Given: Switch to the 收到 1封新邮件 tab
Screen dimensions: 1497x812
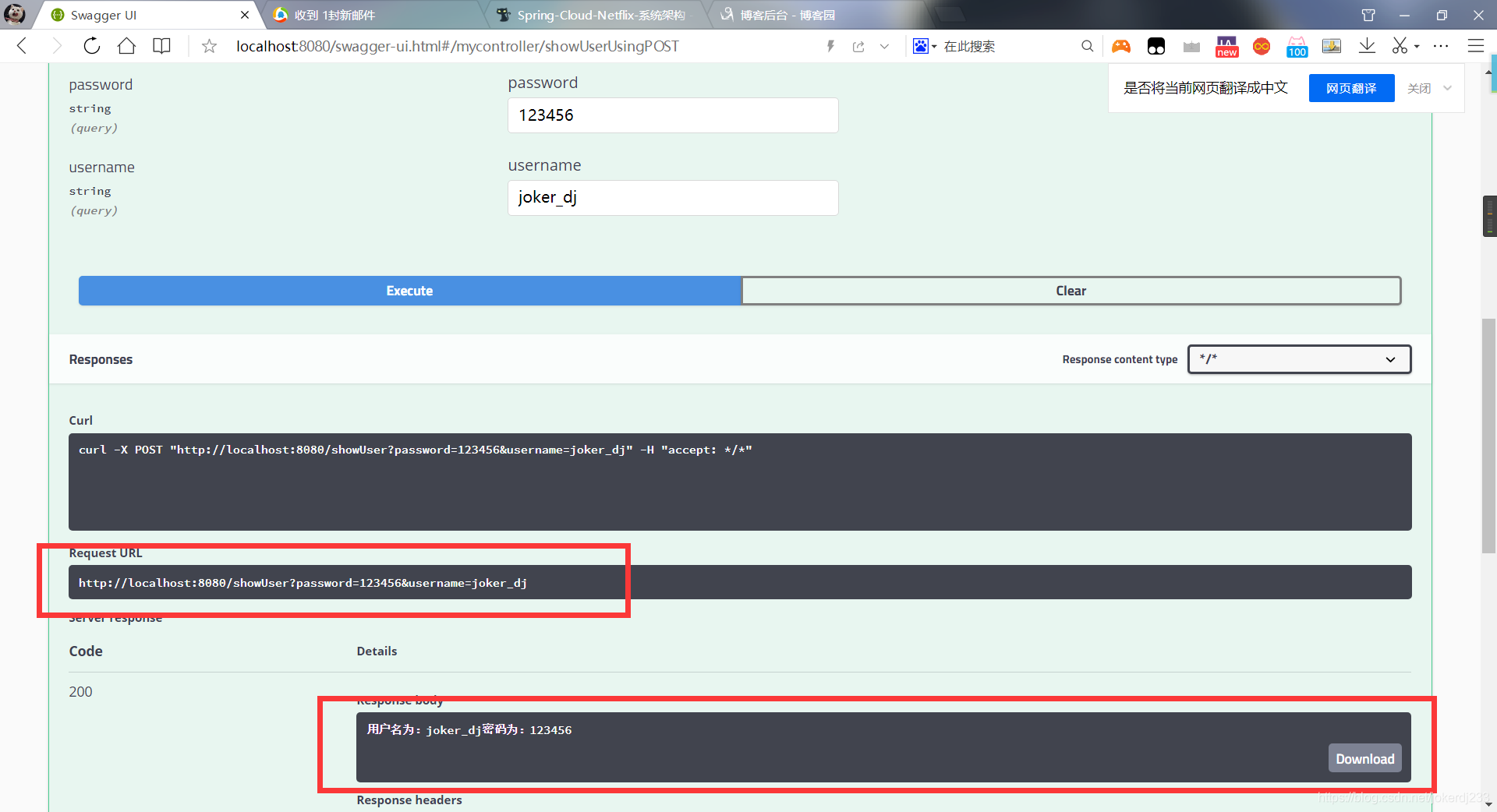Looking at the screenshot, I should coord(374,15).
